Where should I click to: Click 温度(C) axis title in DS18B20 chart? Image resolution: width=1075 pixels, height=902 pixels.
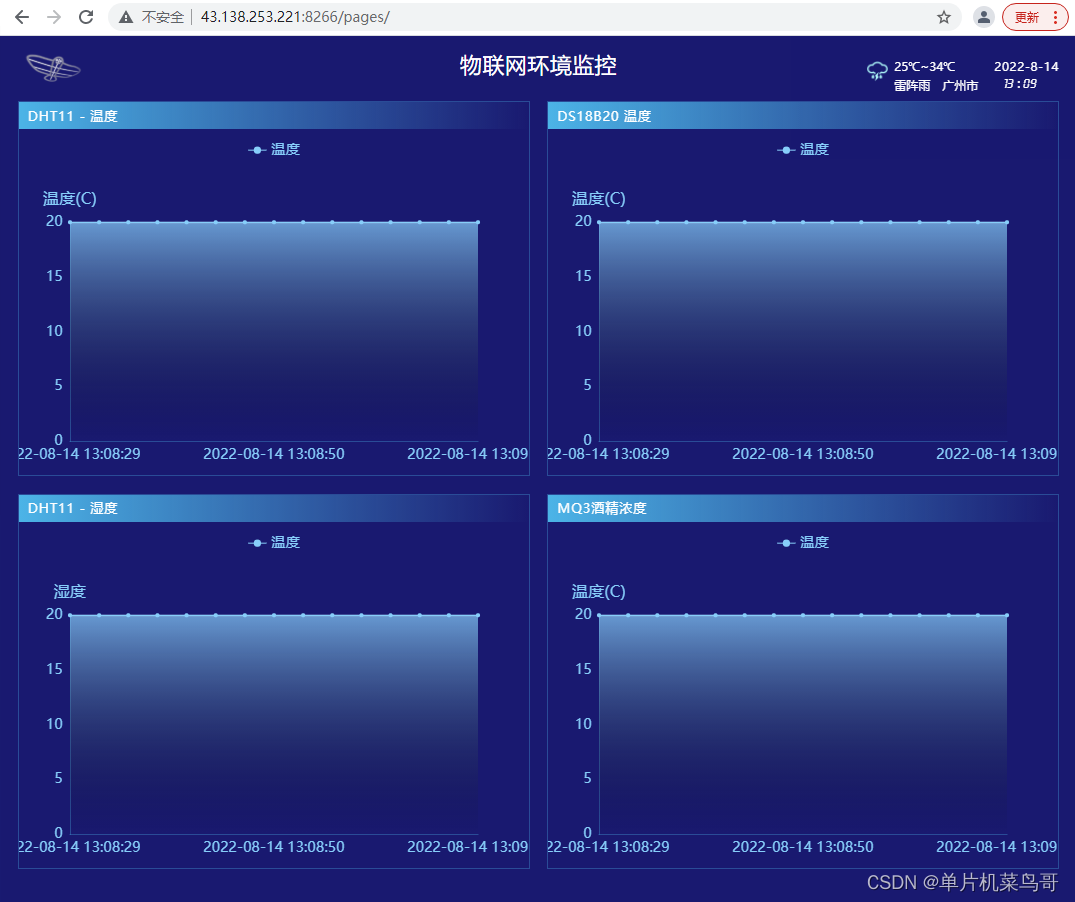(x=599, y=199)
